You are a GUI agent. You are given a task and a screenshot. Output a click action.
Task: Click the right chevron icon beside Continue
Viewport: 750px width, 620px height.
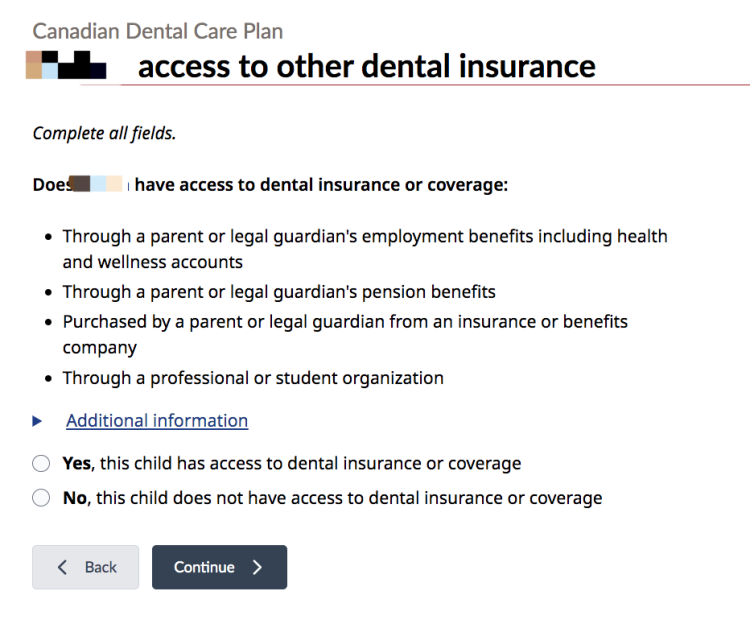(x=258, y=567)
